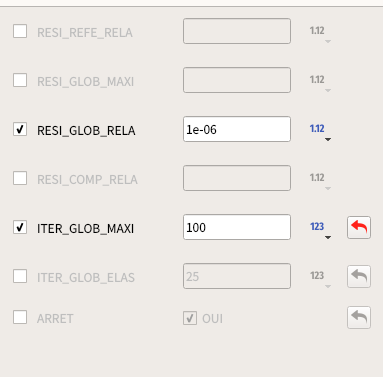Enable the ITER_GLOB_ELAS checkbox
383x377 pixels.
click(x=20, y=276)
